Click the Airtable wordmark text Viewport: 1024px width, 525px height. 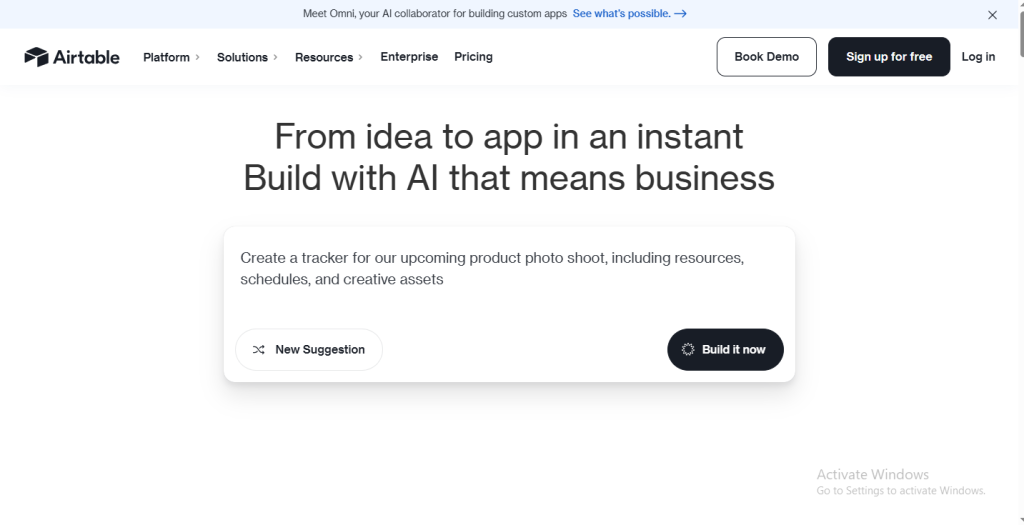87,57
